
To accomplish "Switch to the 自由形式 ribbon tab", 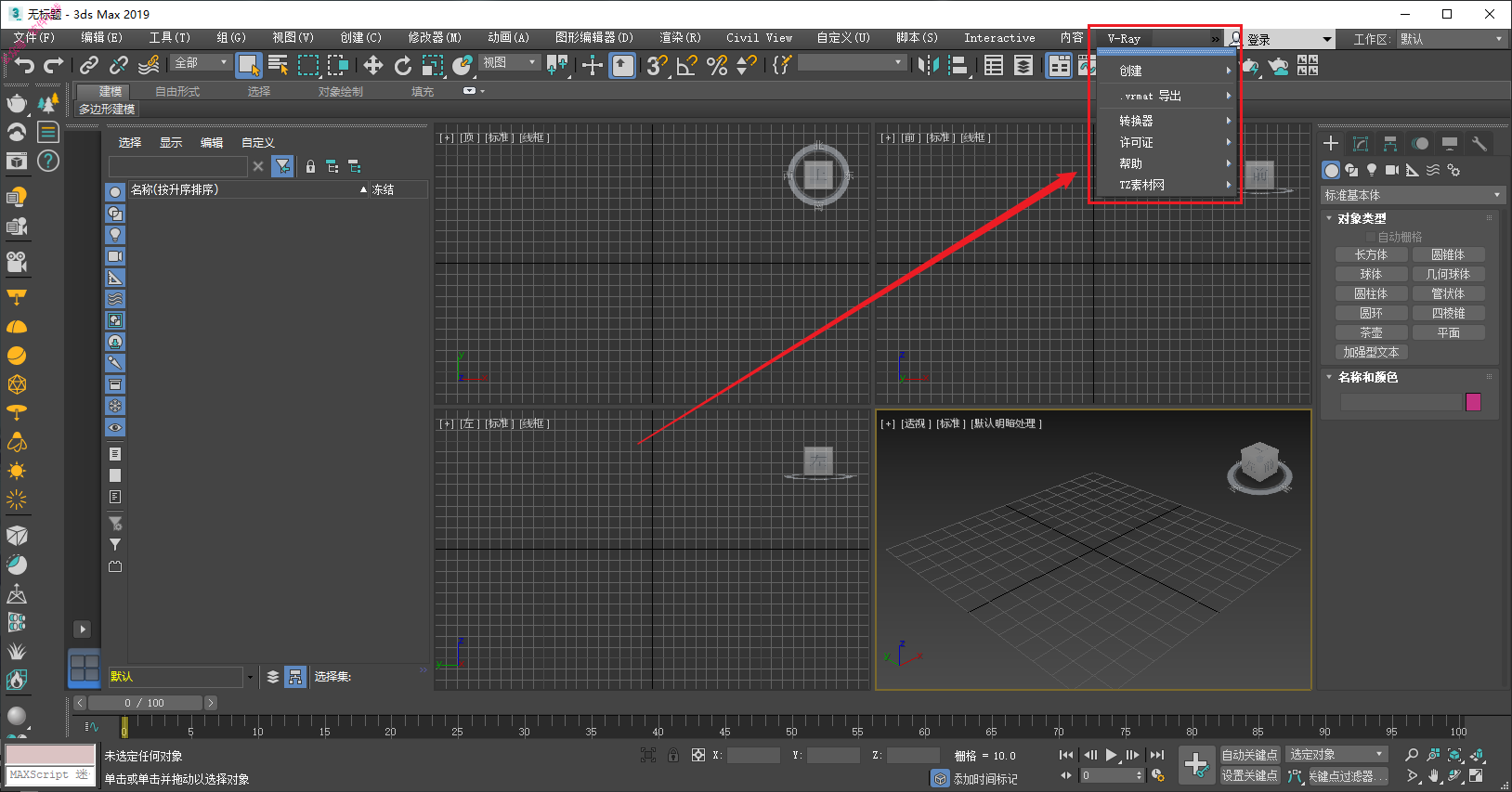I will [177, 91].
